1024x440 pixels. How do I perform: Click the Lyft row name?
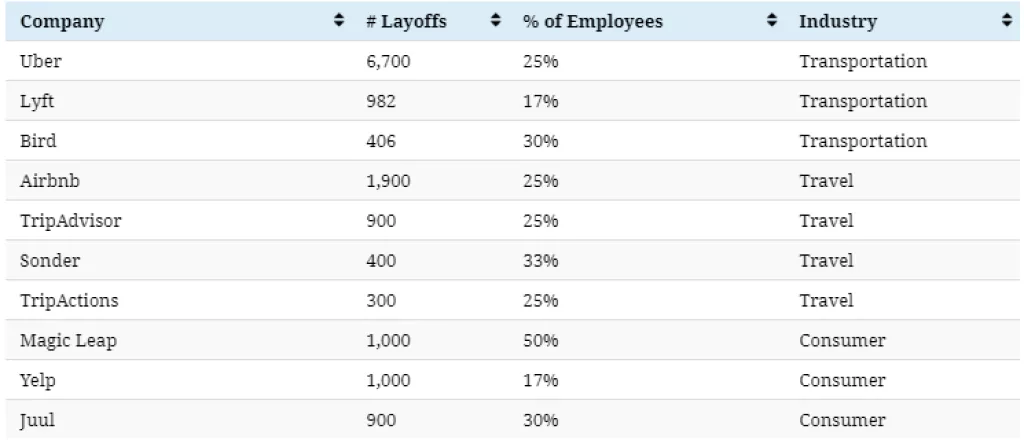[37, 101]
